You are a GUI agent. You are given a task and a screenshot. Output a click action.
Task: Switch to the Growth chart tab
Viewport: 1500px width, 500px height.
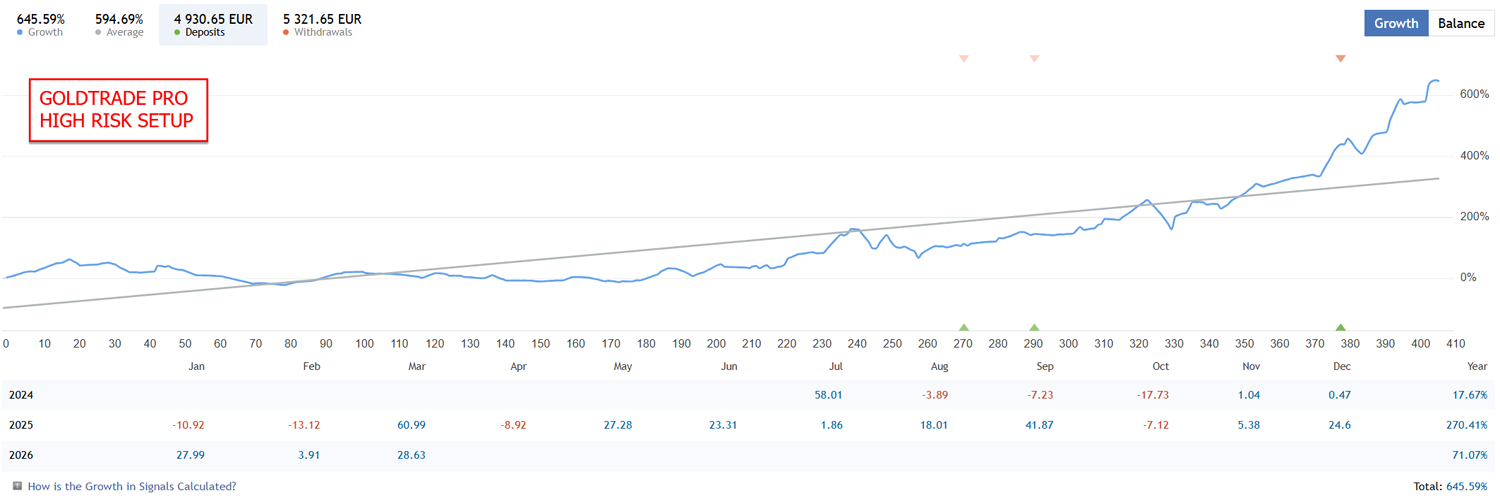click(1396, 23)
